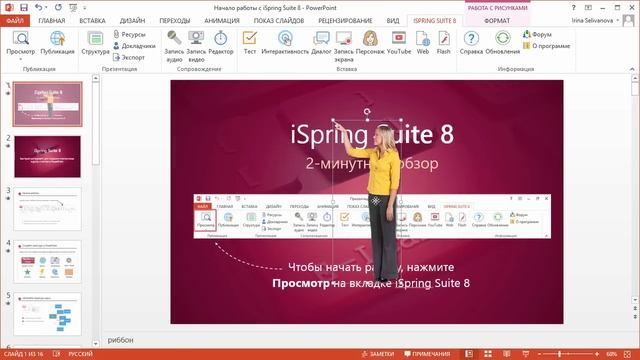Start Запись видео webcam tool
The width and height of the screenshot is (640, 360).
coord(196,38)
